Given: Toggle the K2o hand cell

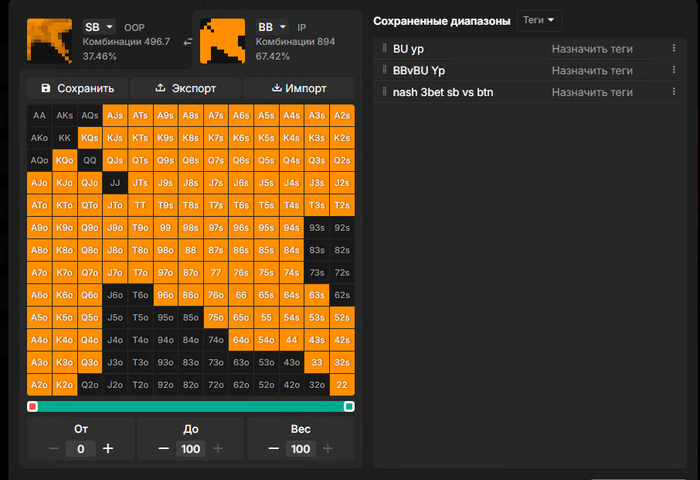Looking at the screenshot, I should (x=65, y=385).
